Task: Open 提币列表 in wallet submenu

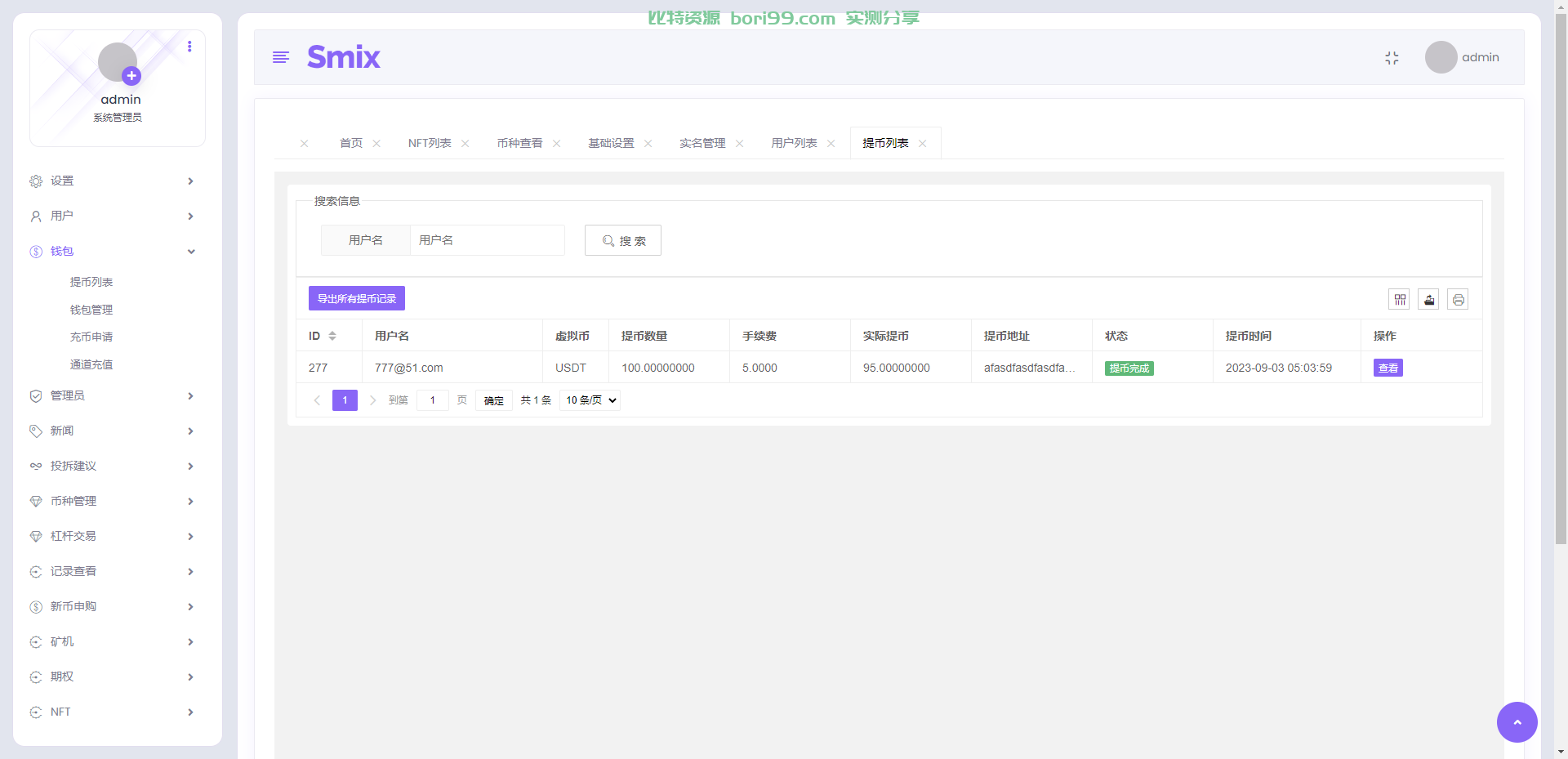Action: point(91,282)
